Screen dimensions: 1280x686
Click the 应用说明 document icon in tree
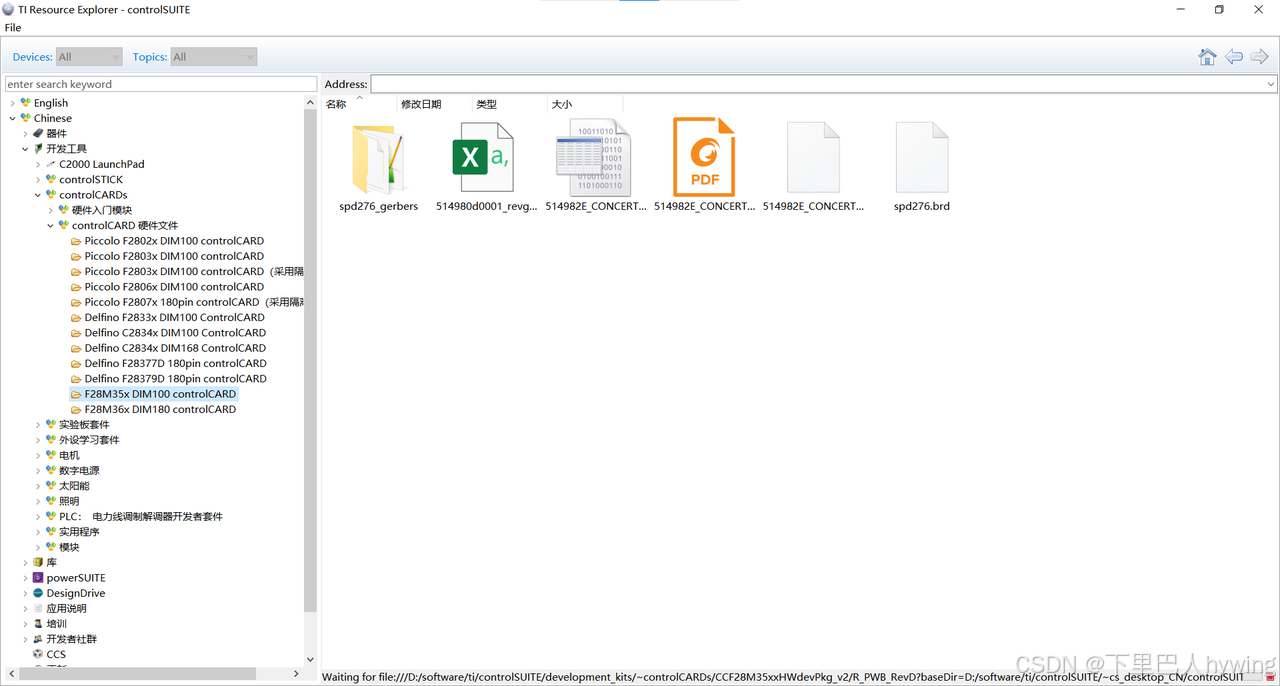click(x=38, y=608)
